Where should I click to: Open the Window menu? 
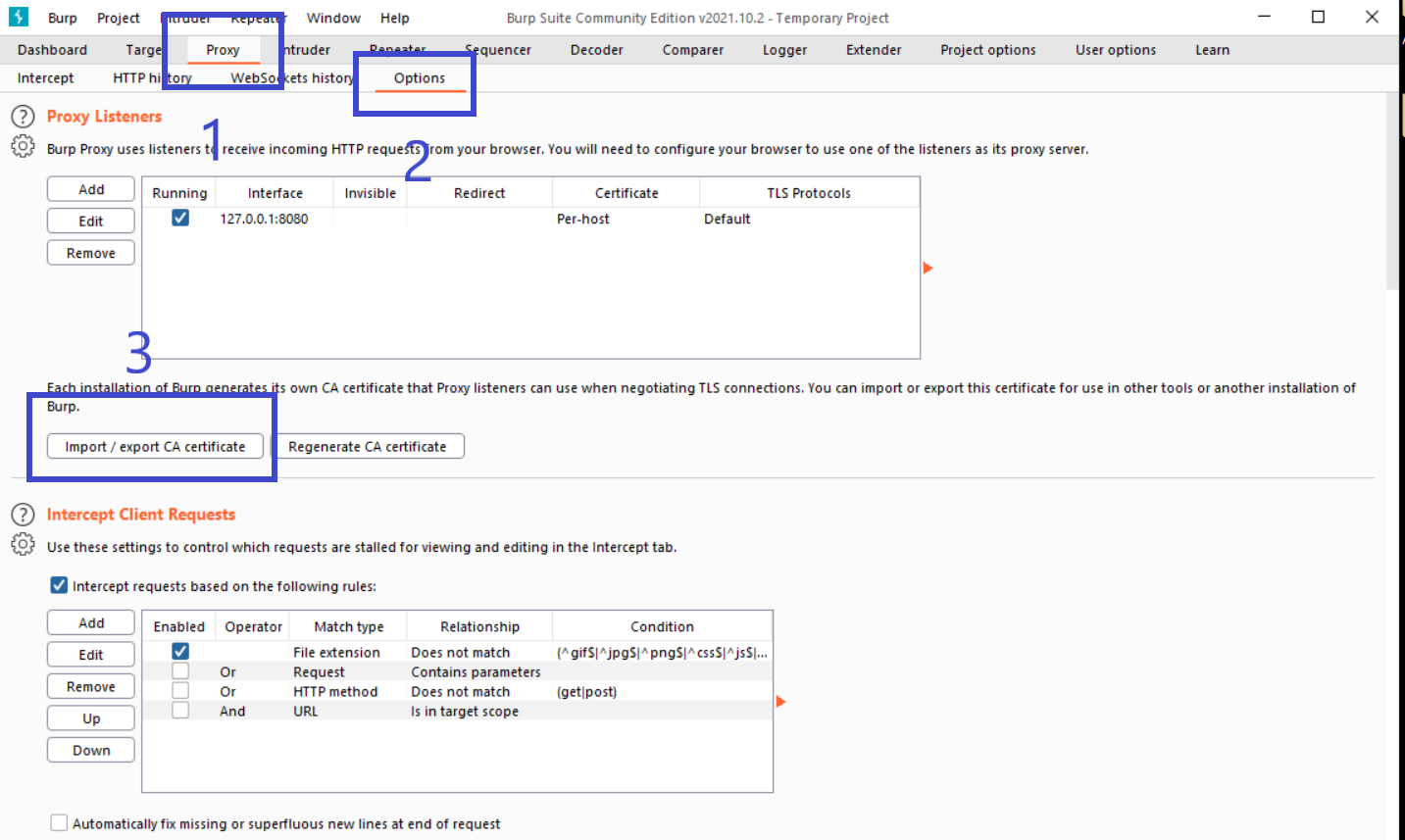(x=333, y=18)
